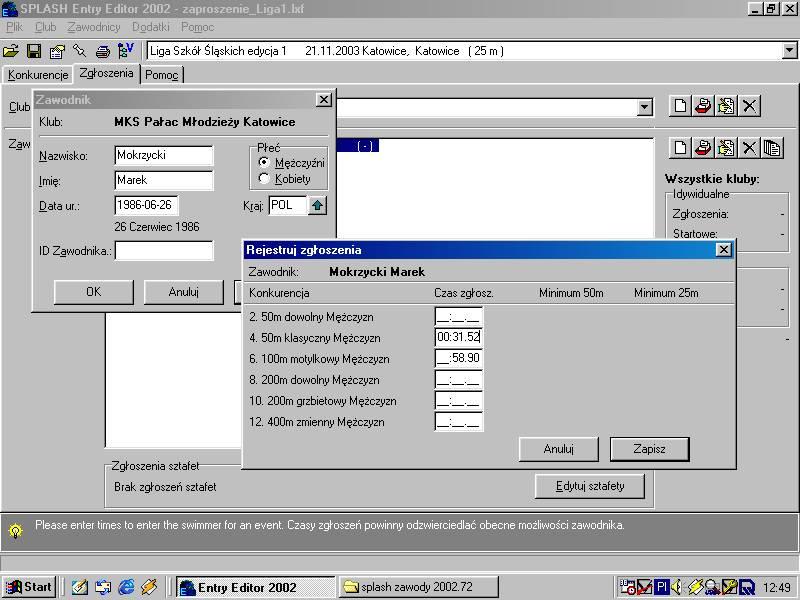Select the Kobiety gender radio button
The height and width of the screenshot is (600, 800).
[x=264, y=179]
